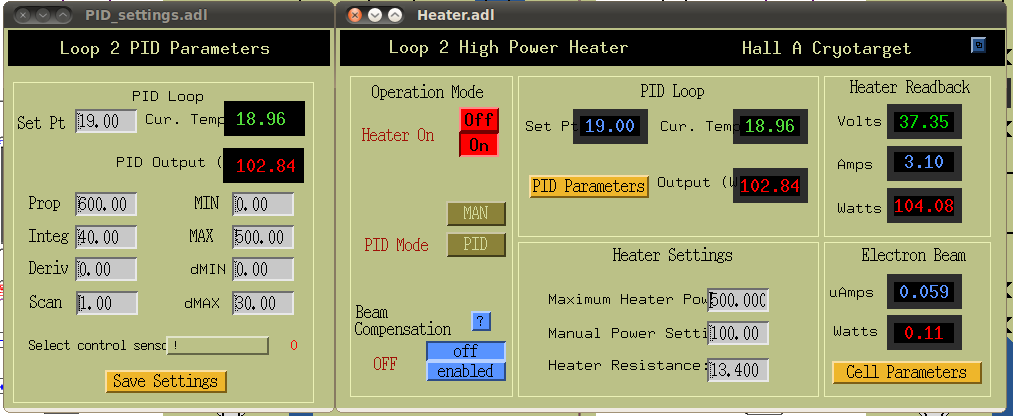Edit Set Pt field in PID_settings window
The width and height of the screenshot is (1013, 416).
coord(106,121)
